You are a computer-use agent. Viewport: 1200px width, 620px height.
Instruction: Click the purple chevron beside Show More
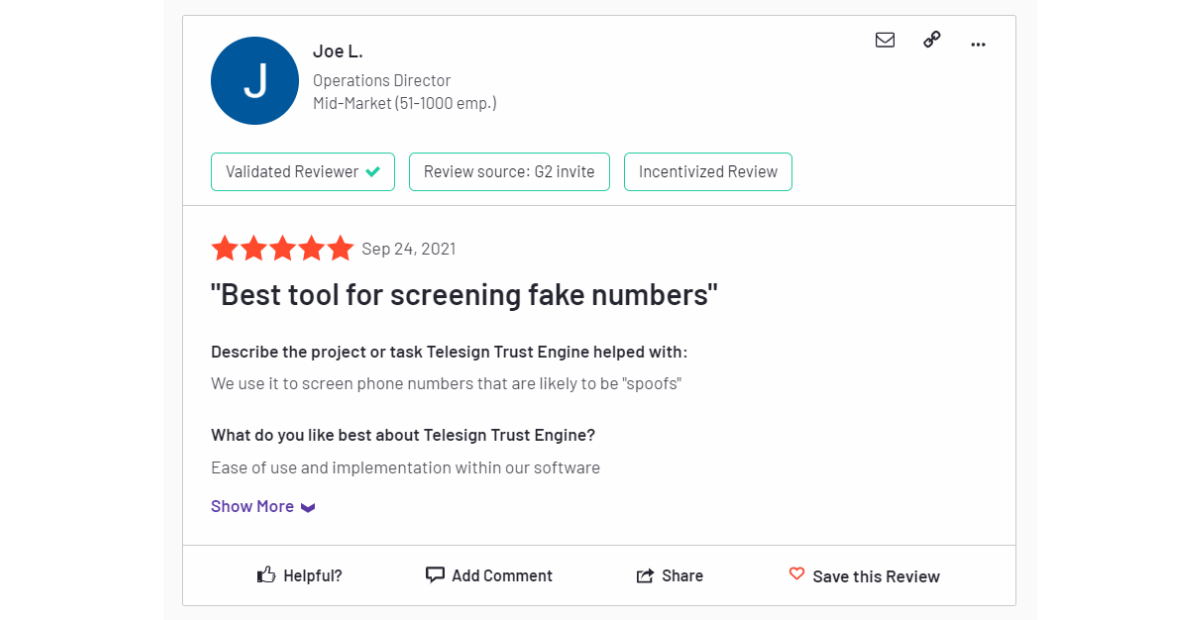(308, 508)
